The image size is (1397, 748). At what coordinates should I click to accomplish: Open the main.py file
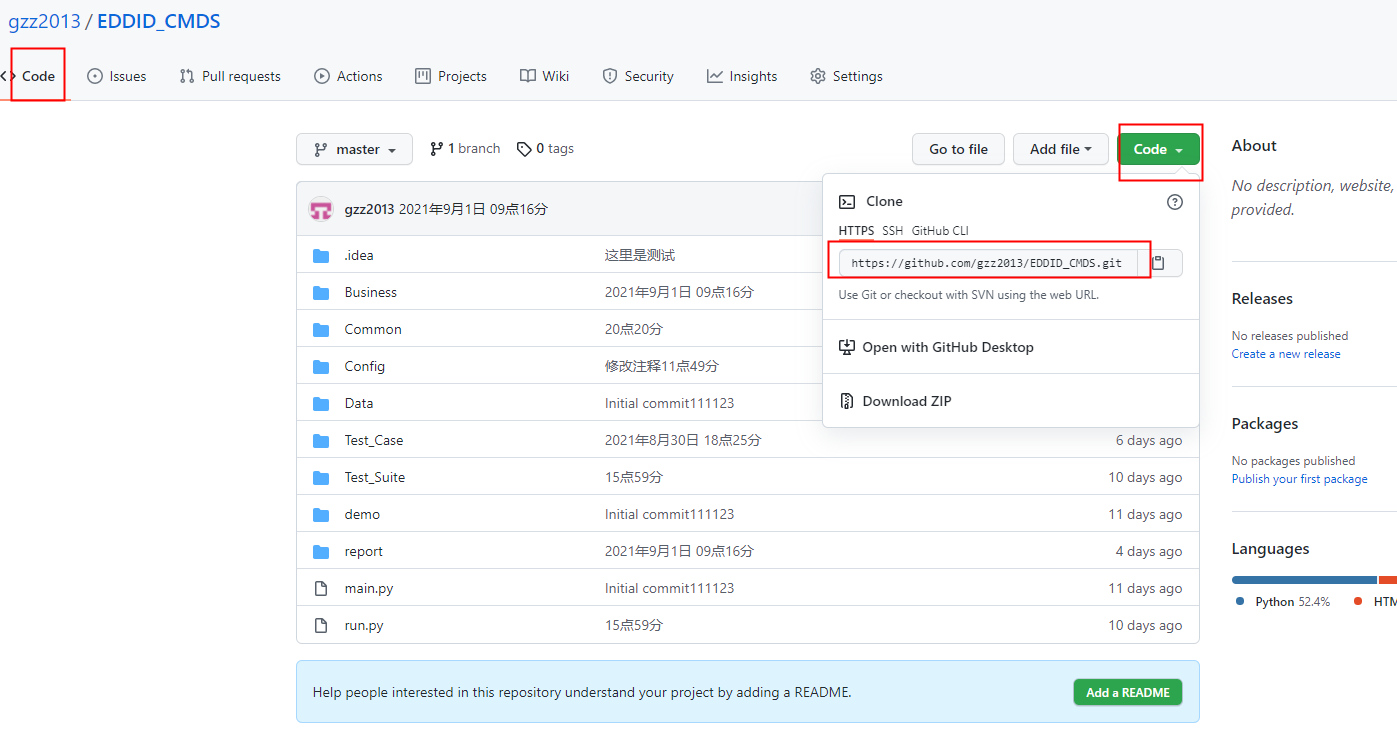[369, 588]
